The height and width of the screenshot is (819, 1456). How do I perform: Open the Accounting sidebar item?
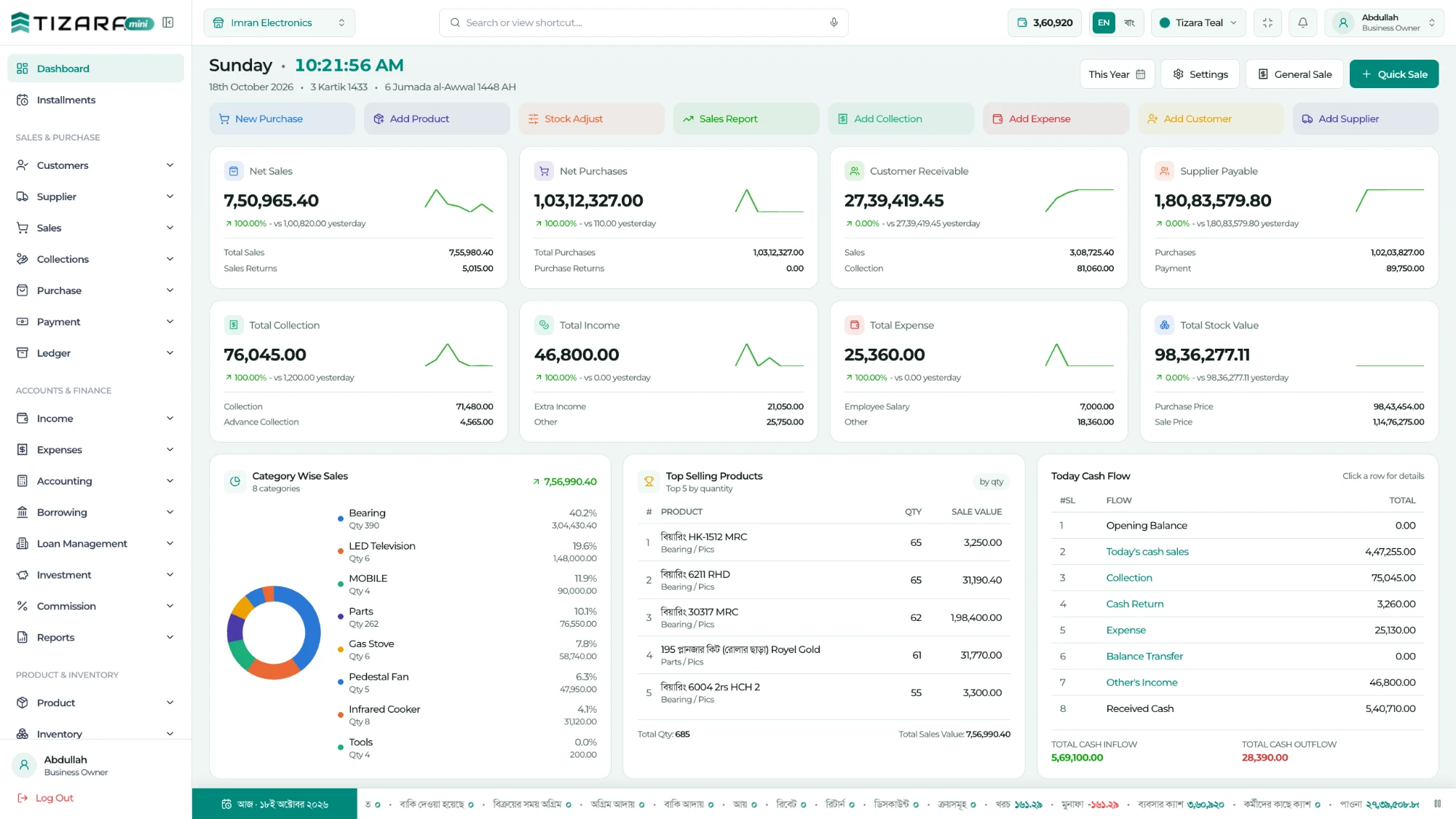[x=95, y=480]
